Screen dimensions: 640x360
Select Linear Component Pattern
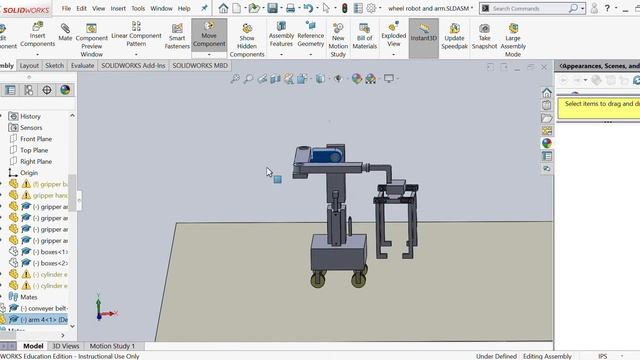(x=136, y=35)
